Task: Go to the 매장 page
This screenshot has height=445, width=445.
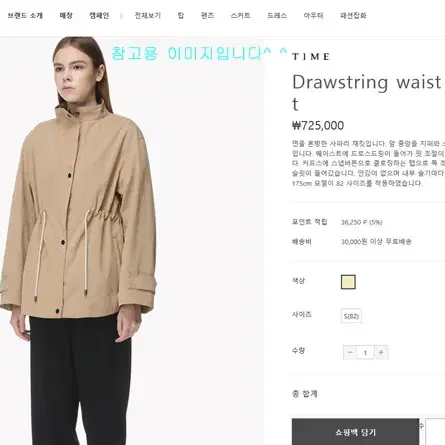Action: coord(66,16)
